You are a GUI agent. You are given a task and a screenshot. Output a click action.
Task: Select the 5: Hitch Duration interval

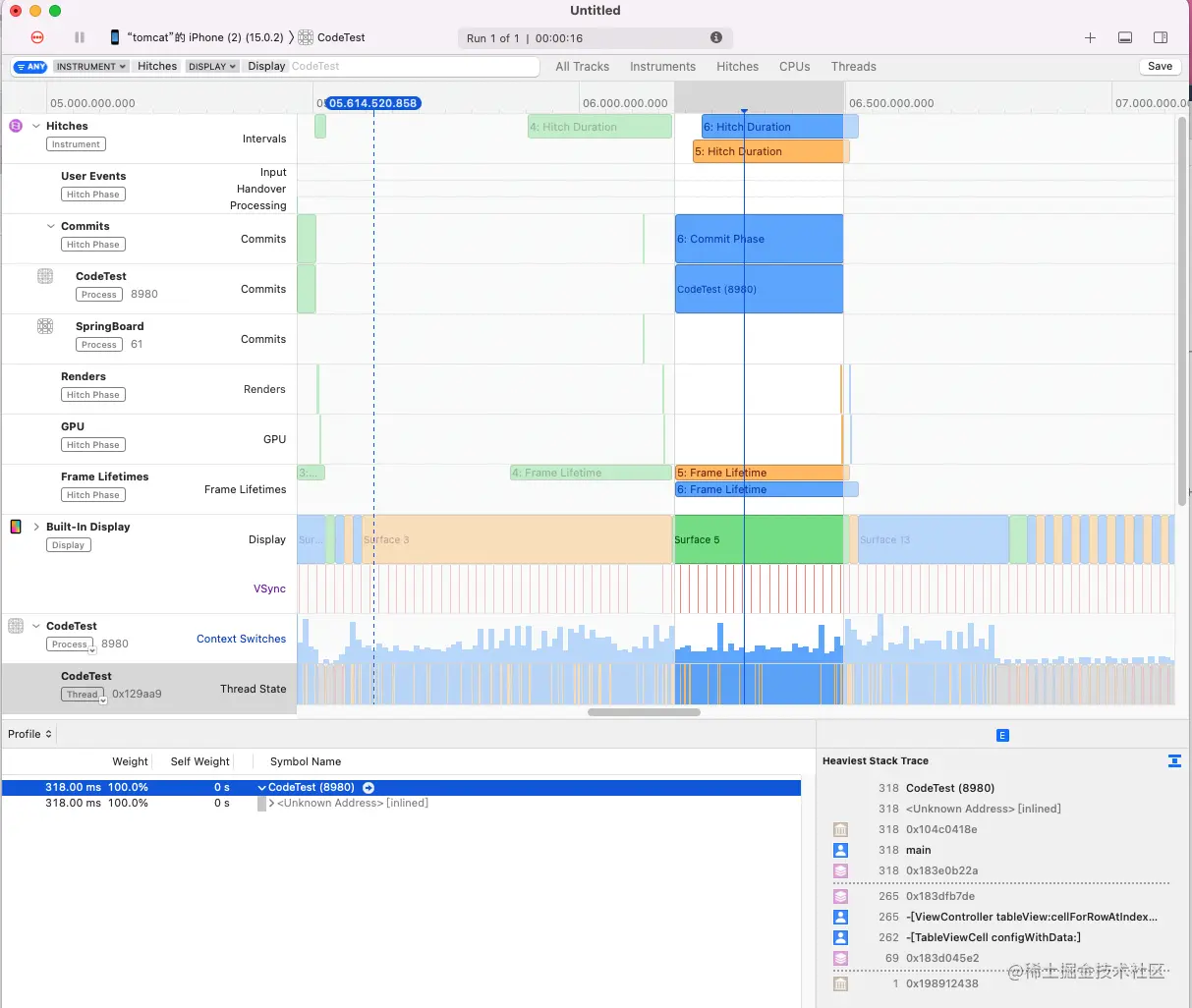tap(770, 151)
